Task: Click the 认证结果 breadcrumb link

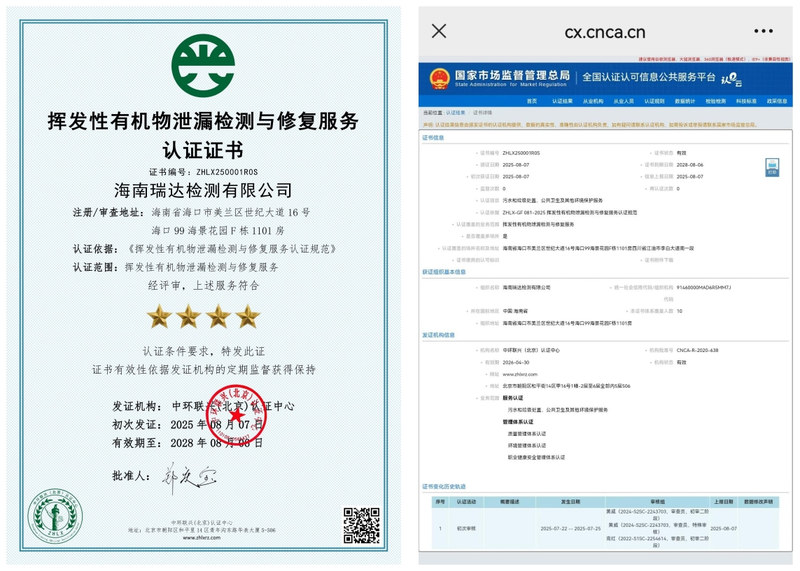Action: point(456,113)
